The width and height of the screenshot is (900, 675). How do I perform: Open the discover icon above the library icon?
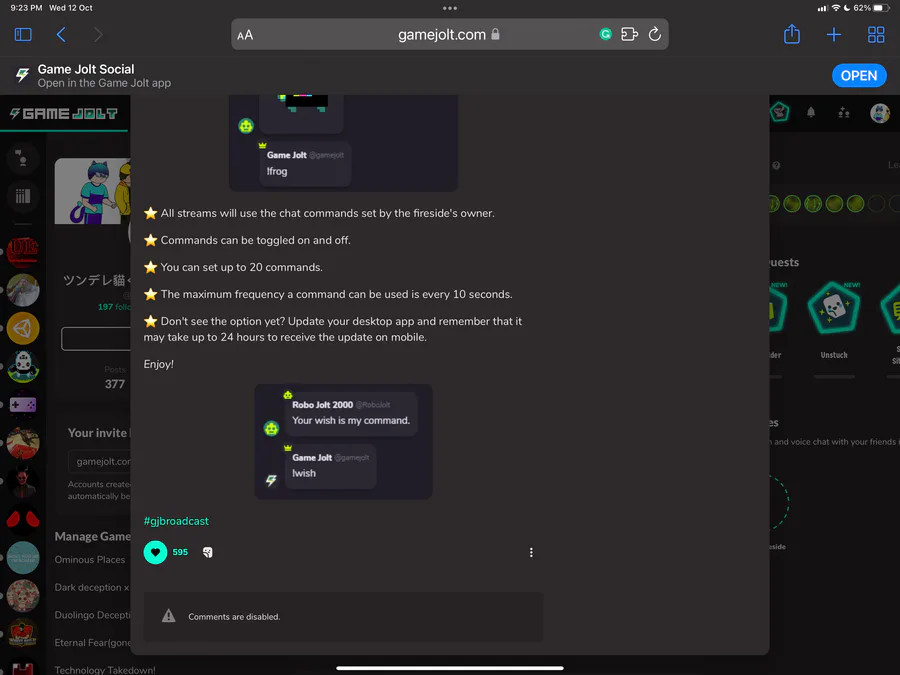coord(23,158)
